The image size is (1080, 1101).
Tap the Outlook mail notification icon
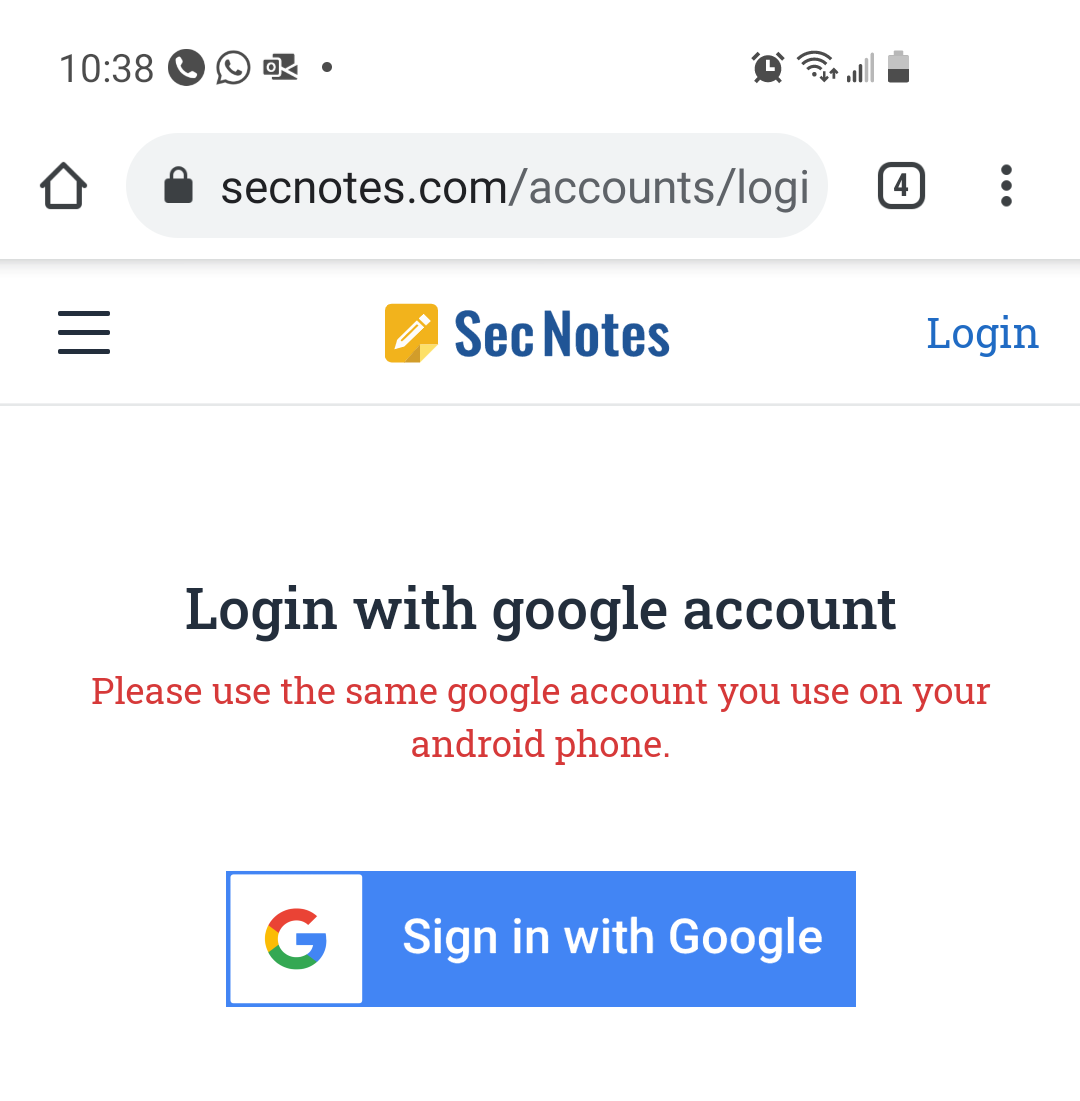pyautogui.click(x=281, y=68)
